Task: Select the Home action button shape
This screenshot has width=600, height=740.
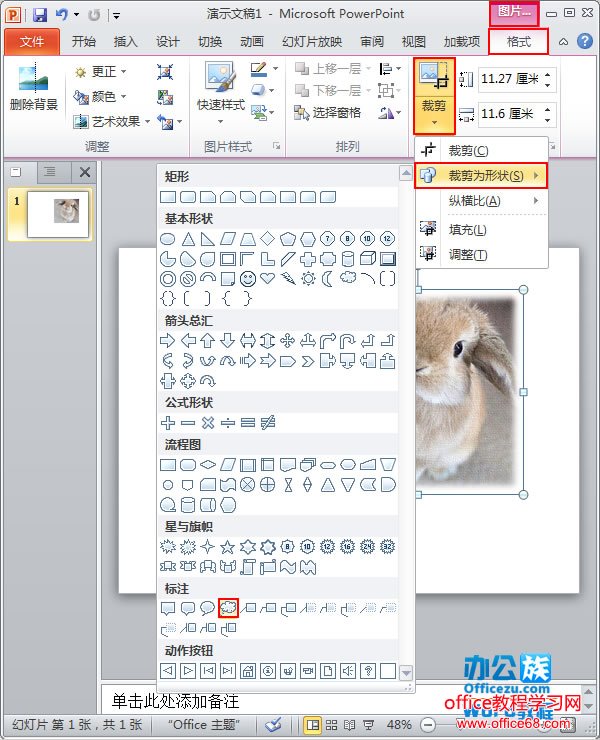Action: click(248, 671)
